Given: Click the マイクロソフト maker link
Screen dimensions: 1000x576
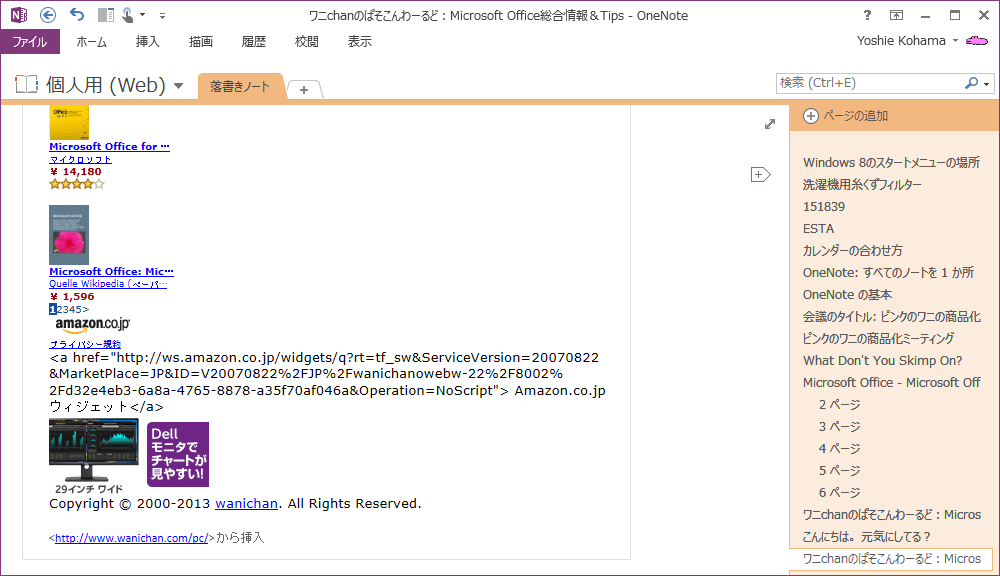Looking at the screenshot, I should (80, 159).
